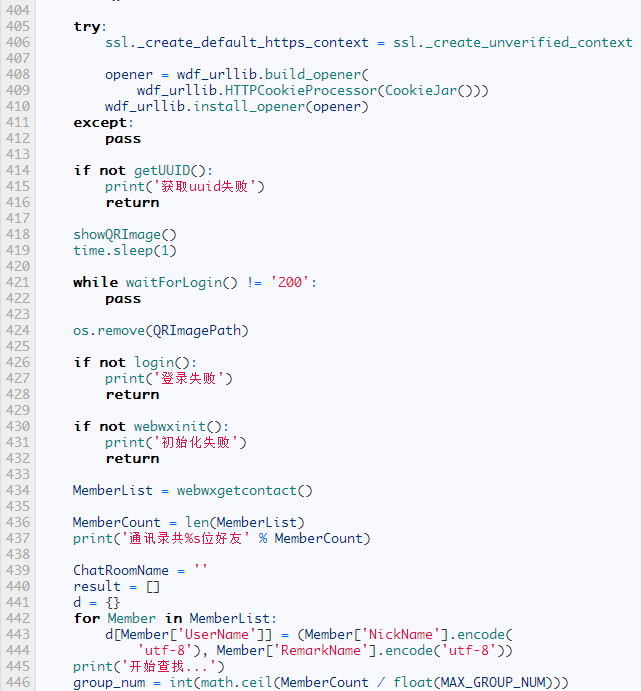This screenshot has height=691, width=641.
Task: Click the string '获取uuid失败' on line 415
Action: tap(204, 186)
